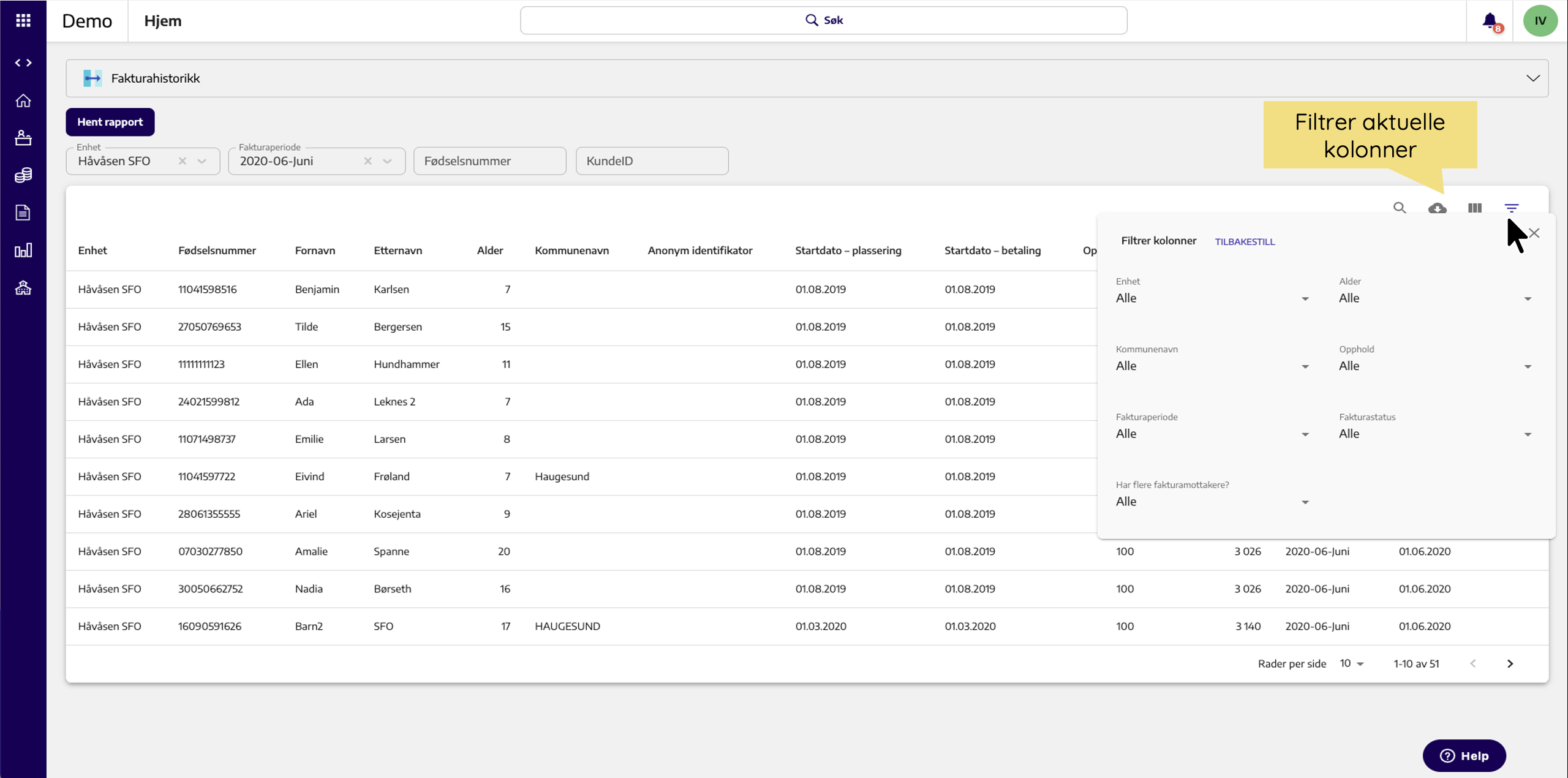The width and height of the screenshot is (1568, 778).
Task: Sort by Kommunenavn column header
Action: pos(572,251)
